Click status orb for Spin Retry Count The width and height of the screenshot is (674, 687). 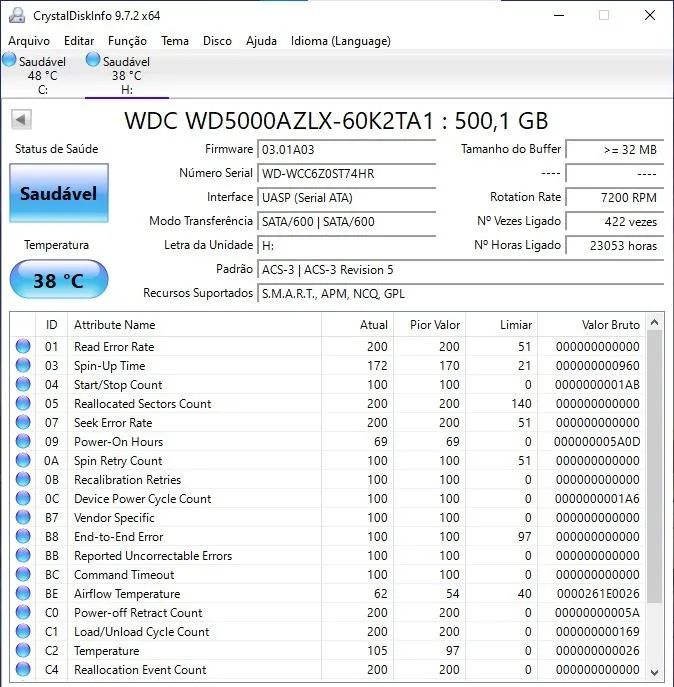pos(23,460)
